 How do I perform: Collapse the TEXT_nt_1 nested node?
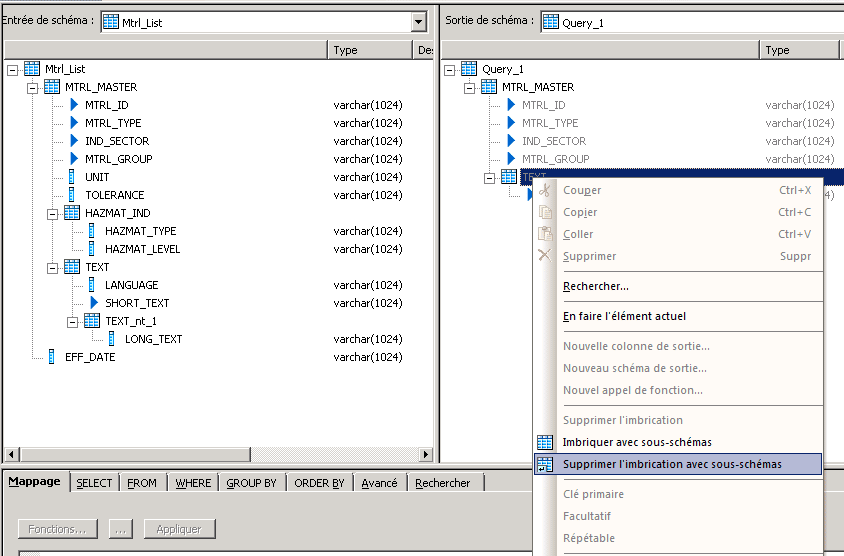(x=72, y=321)
